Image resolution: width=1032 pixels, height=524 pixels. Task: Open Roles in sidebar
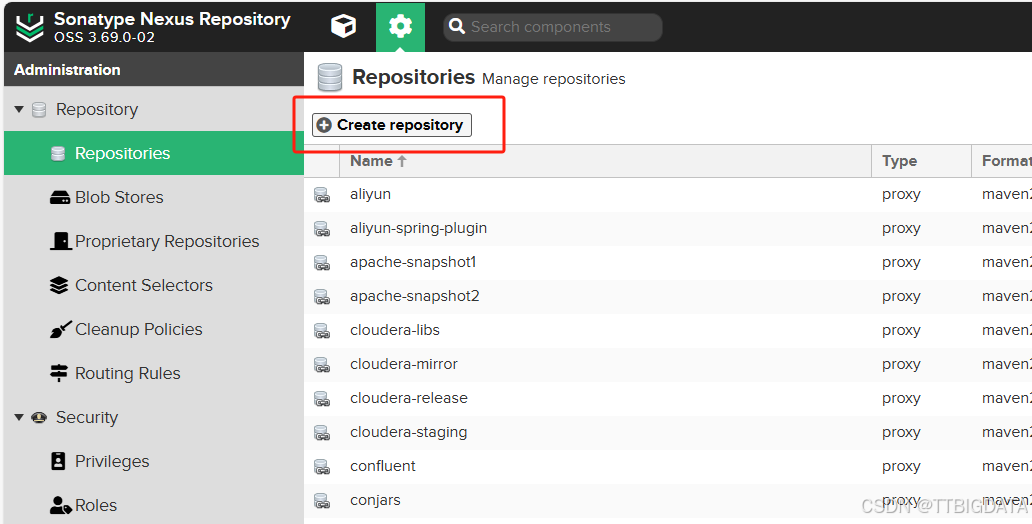point(154,505)
